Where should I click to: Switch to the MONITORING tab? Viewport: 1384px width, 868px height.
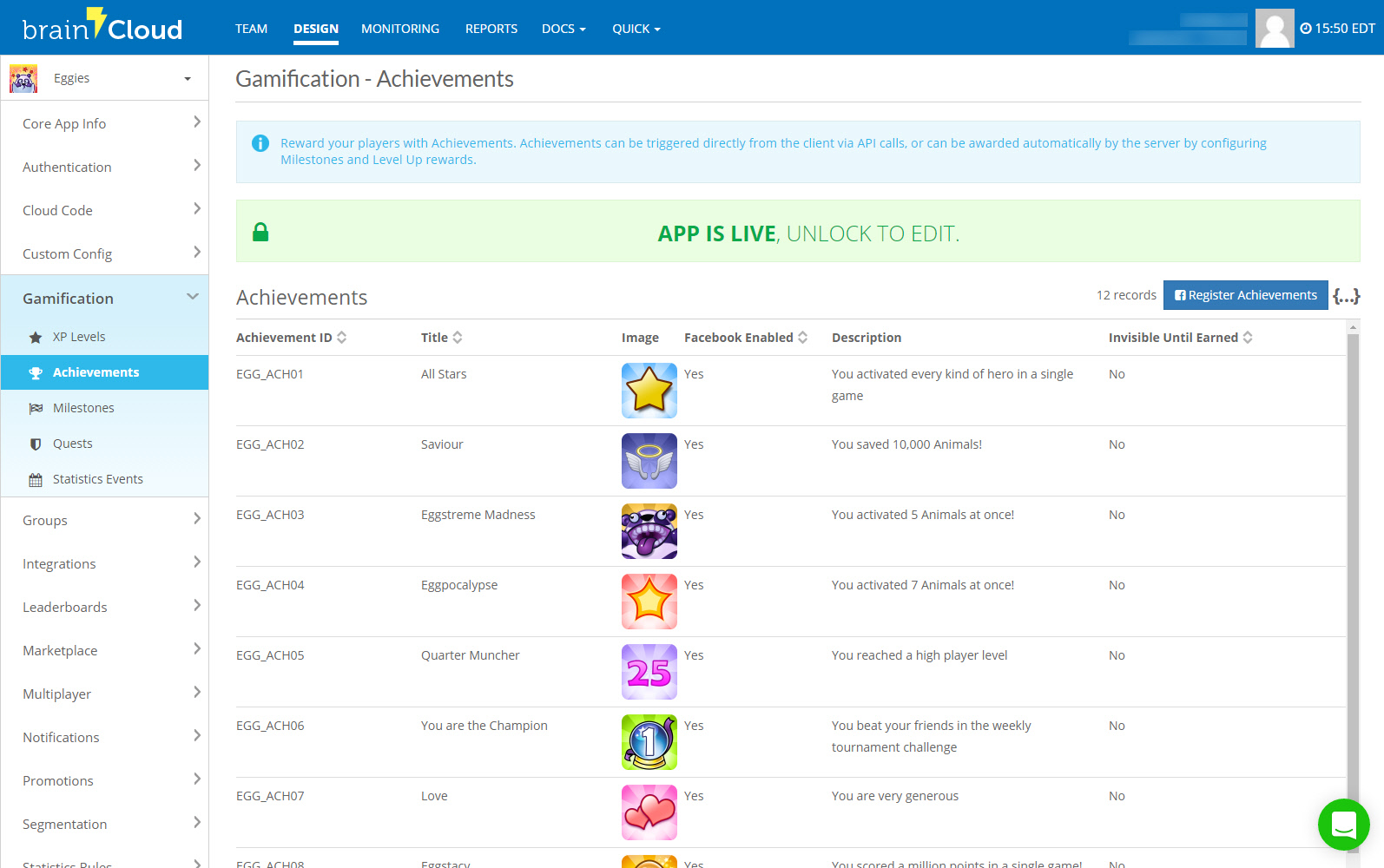pyautogui.click(x=400, y=29)
